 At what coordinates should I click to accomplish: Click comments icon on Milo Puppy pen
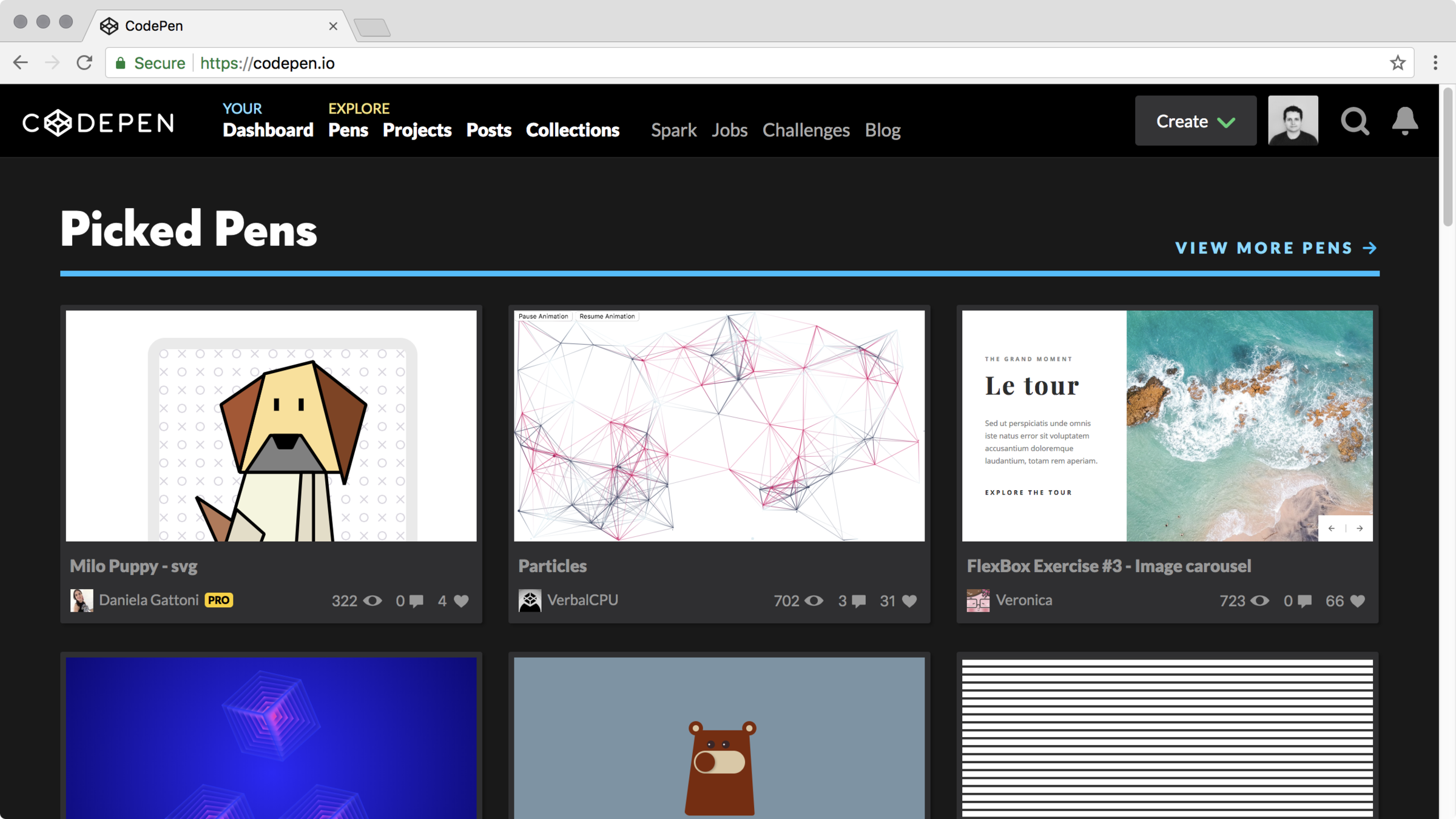416,601
